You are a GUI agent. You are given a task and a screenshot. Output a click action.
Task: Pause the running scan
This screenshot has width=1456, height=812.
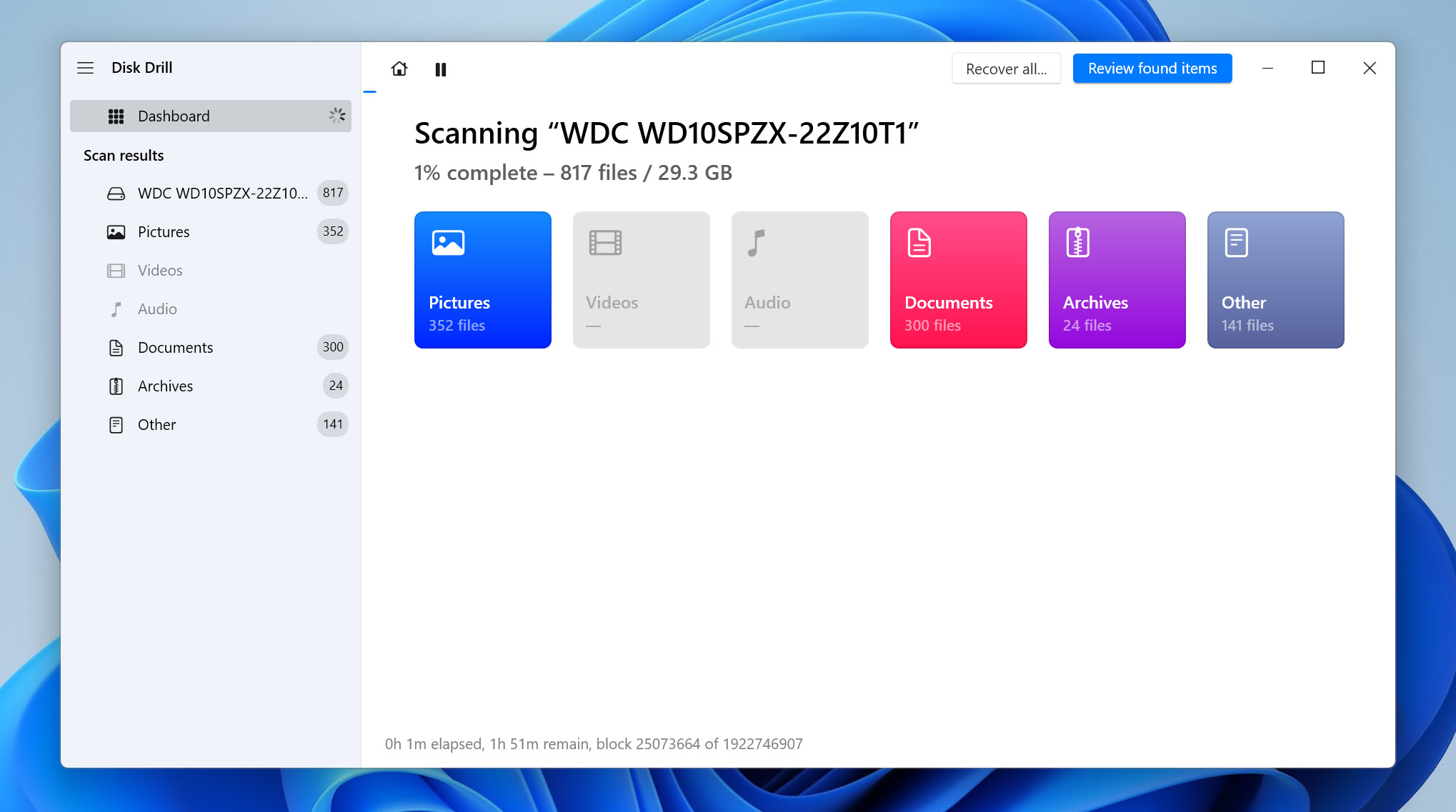pyautogui.click(x=441, y=69)
